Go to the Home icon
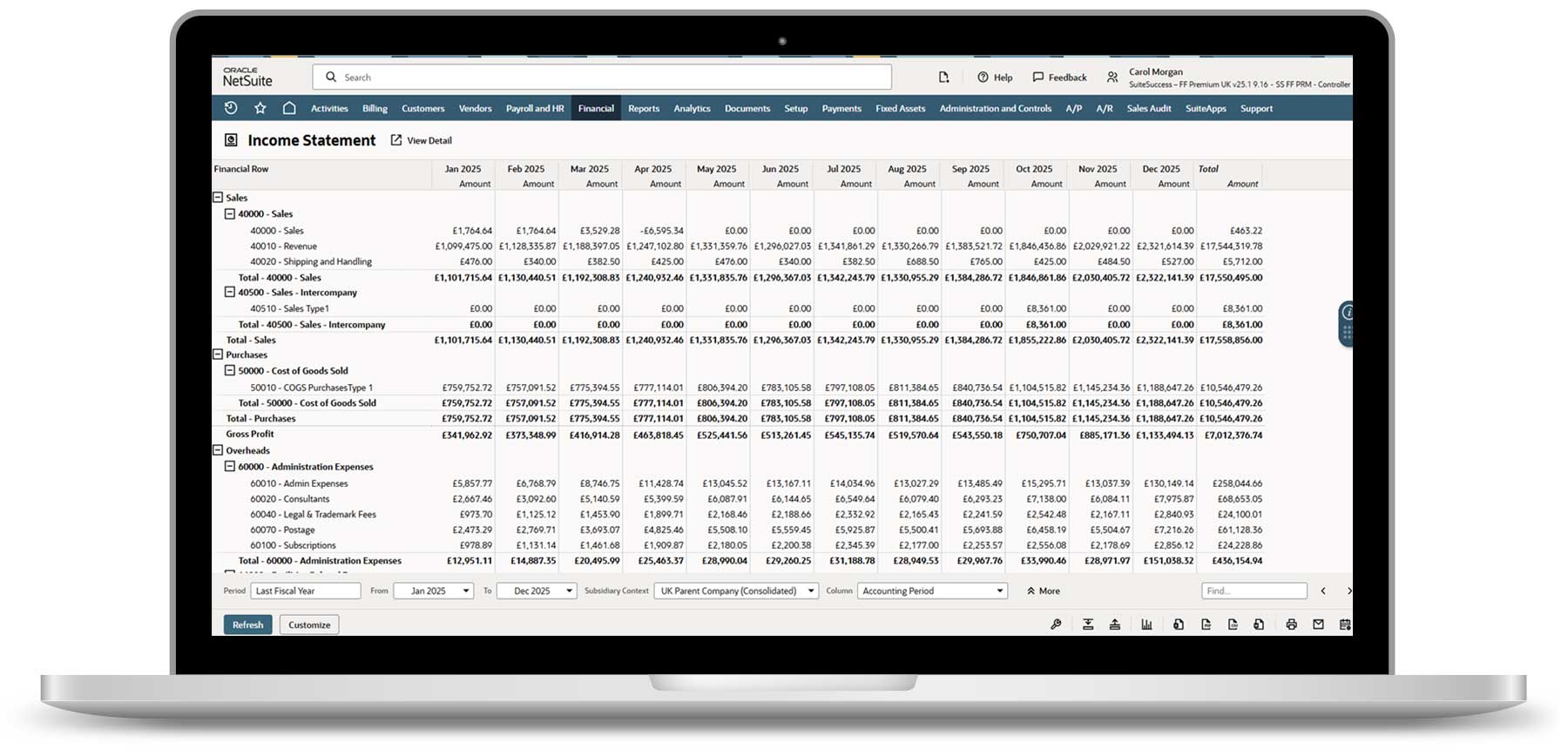 coord(289,108)
